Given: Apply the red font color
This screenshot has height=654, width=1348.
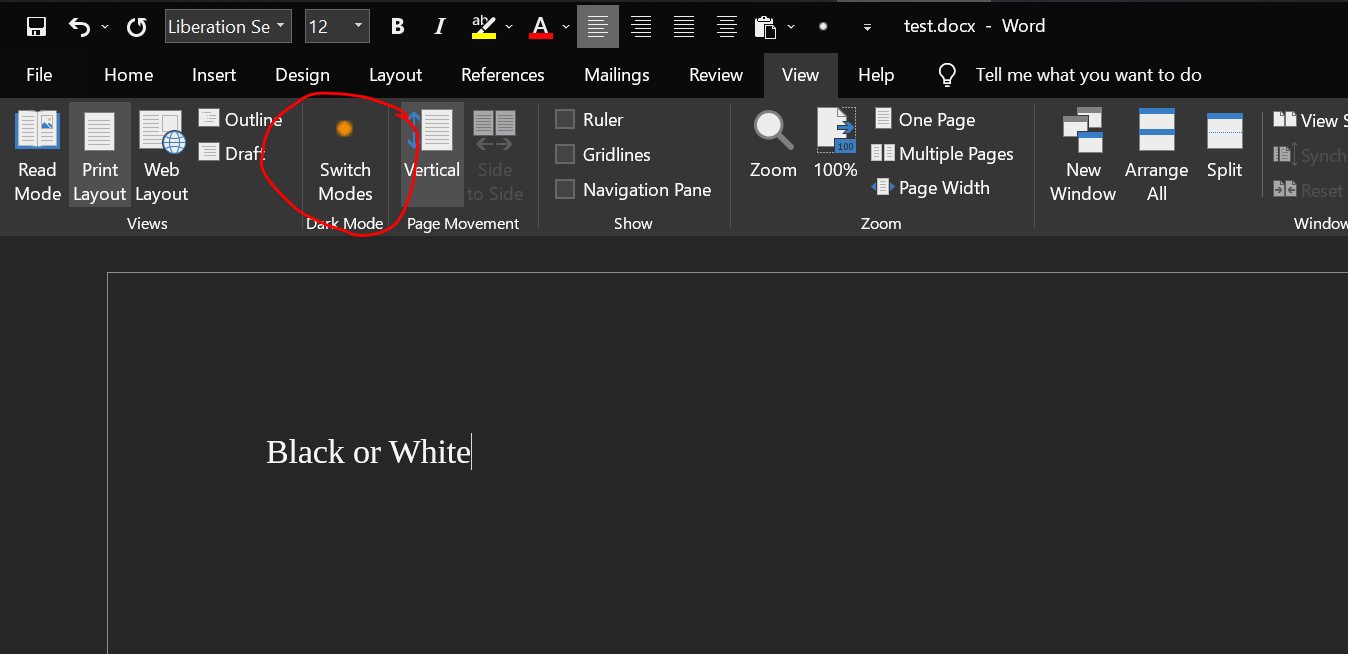Looking at the screenshot, I should [541, 27].
